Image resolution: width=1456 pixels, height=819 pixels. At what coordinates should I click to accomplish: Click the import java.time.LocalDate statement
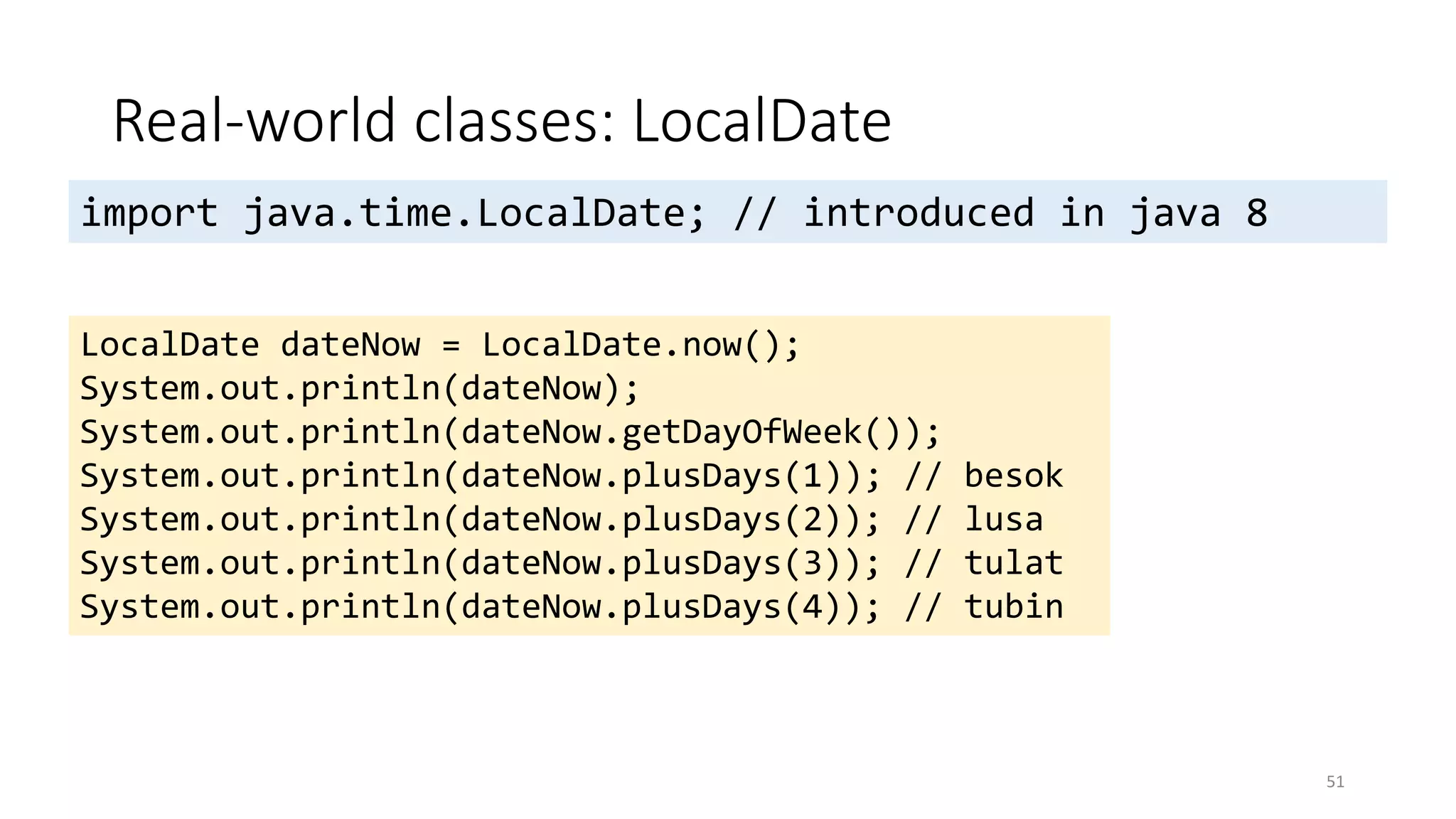point(392,213)
